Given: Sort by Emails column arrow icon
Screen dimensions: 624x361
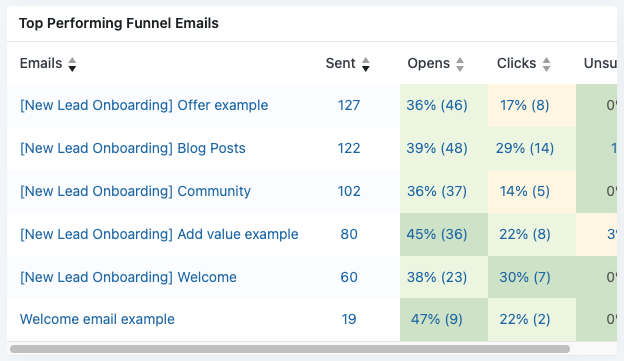Looking at the screenshot, I should pyautogui.click(x=72, y=64).
